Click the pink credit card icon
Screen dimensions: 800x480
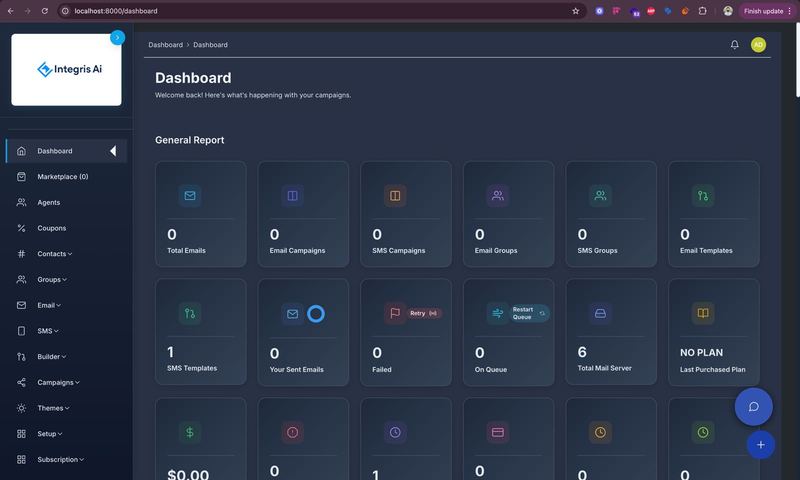click(497, 433)
